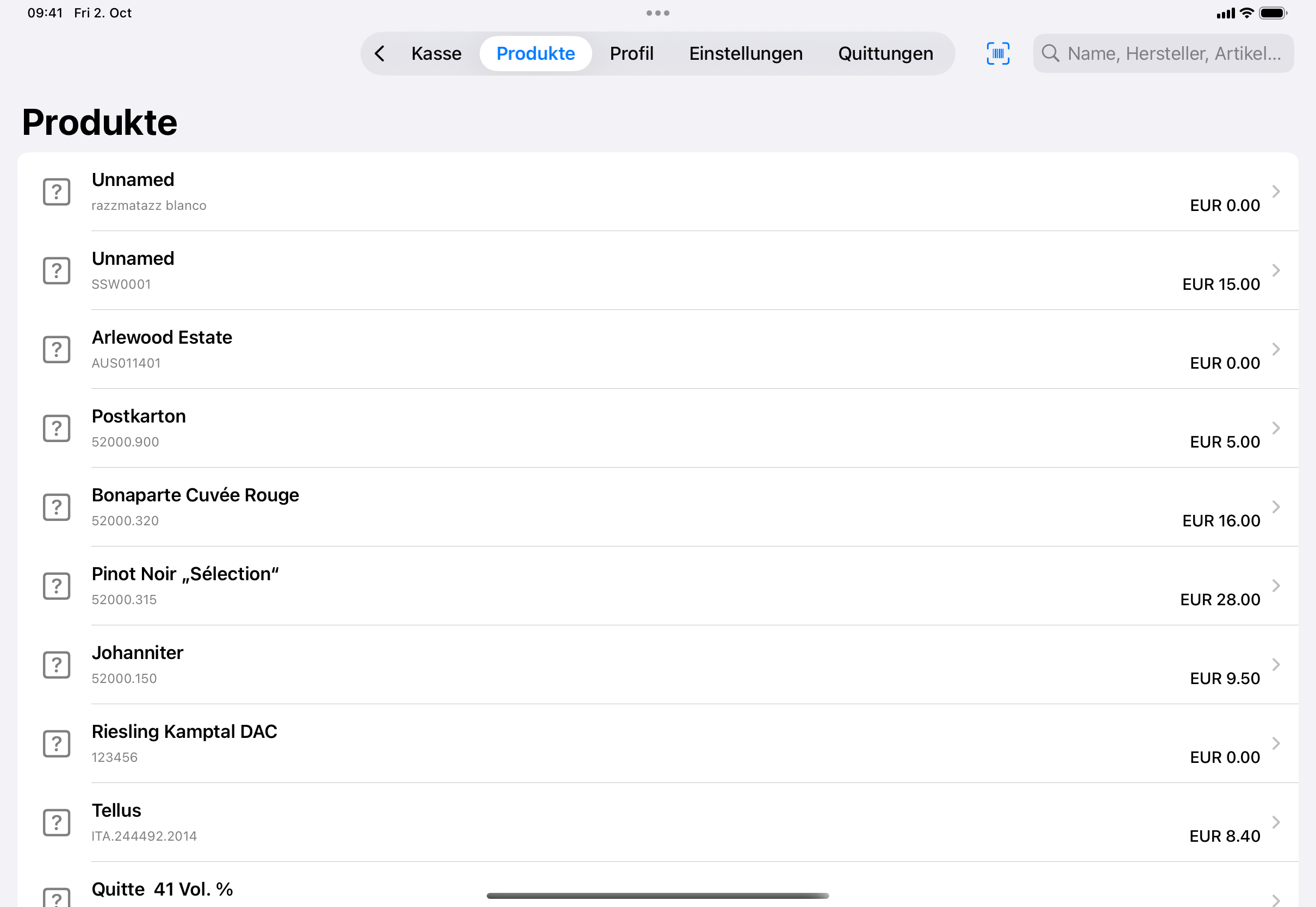The height and width of the screenshot is (907, 1316).
Task: Select the Riesling Kamptal DAC product name
Action: click(x=184, y=732)
